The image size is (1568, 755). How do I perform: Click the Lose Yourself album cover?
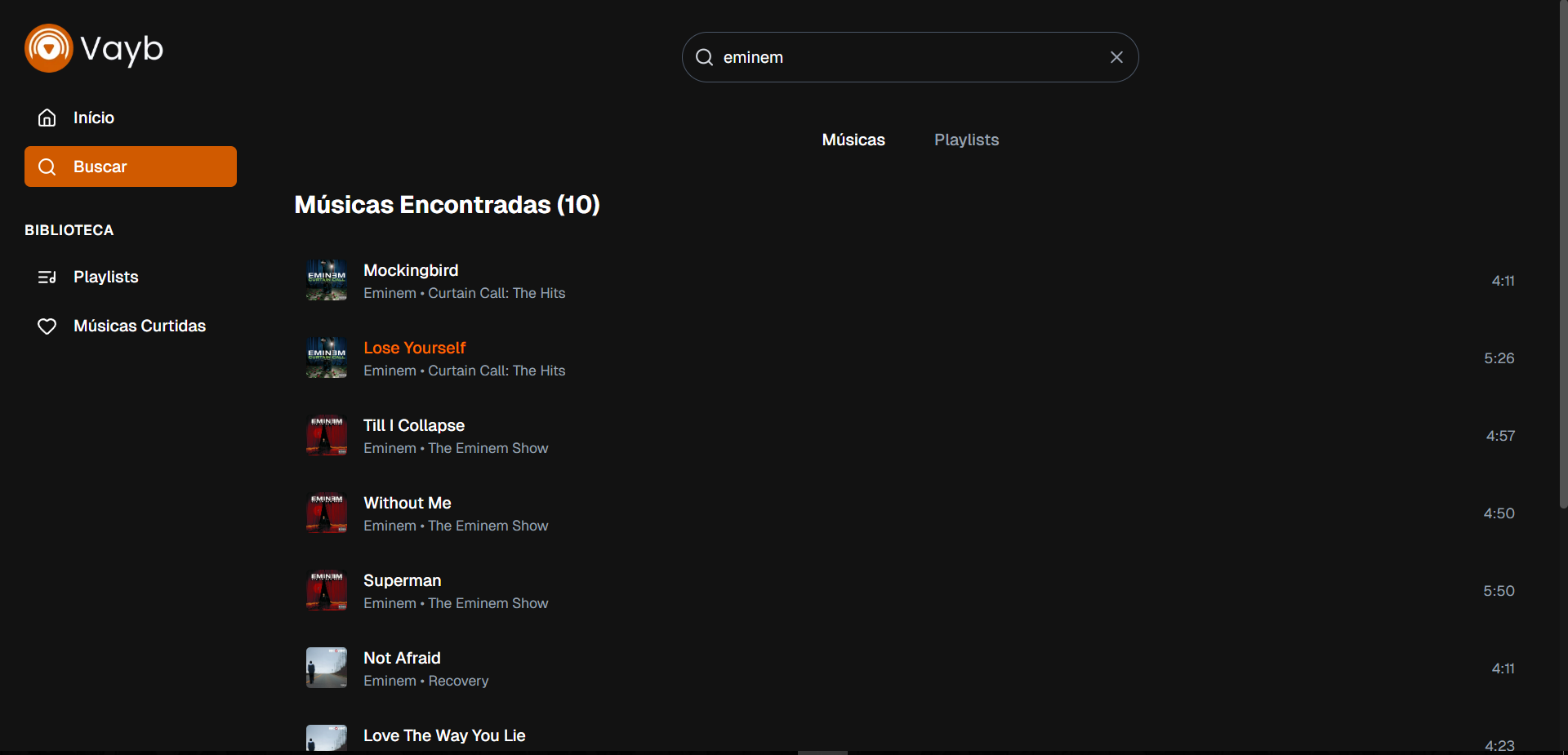coord(327,358)
